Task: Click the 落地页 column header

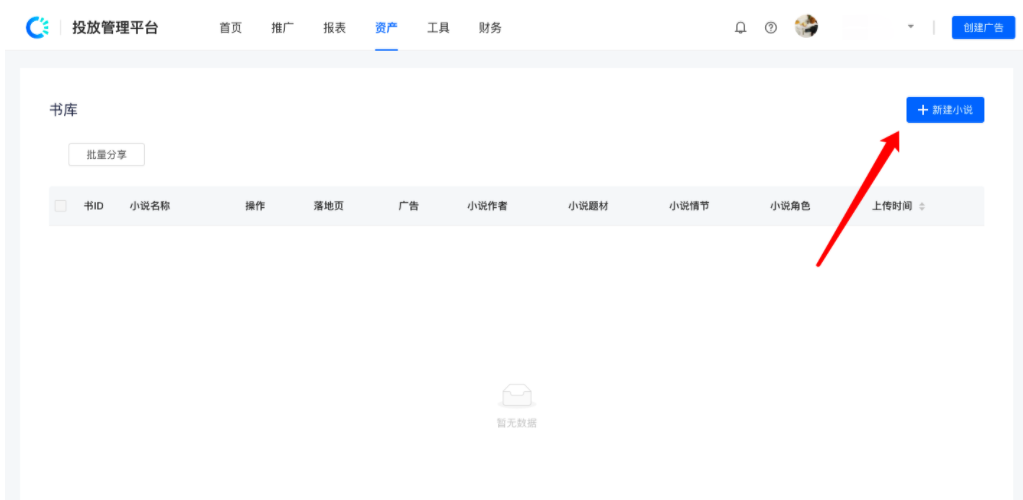Action: tap(328, 206)
